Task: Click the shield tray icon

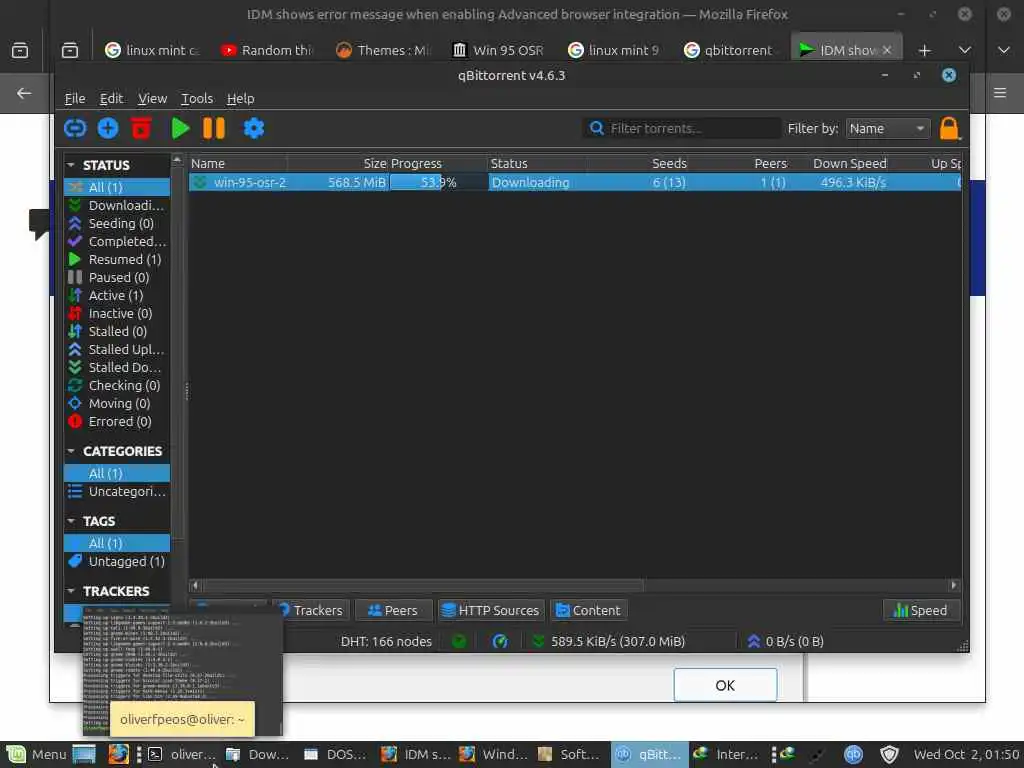Action: point(889,754)
